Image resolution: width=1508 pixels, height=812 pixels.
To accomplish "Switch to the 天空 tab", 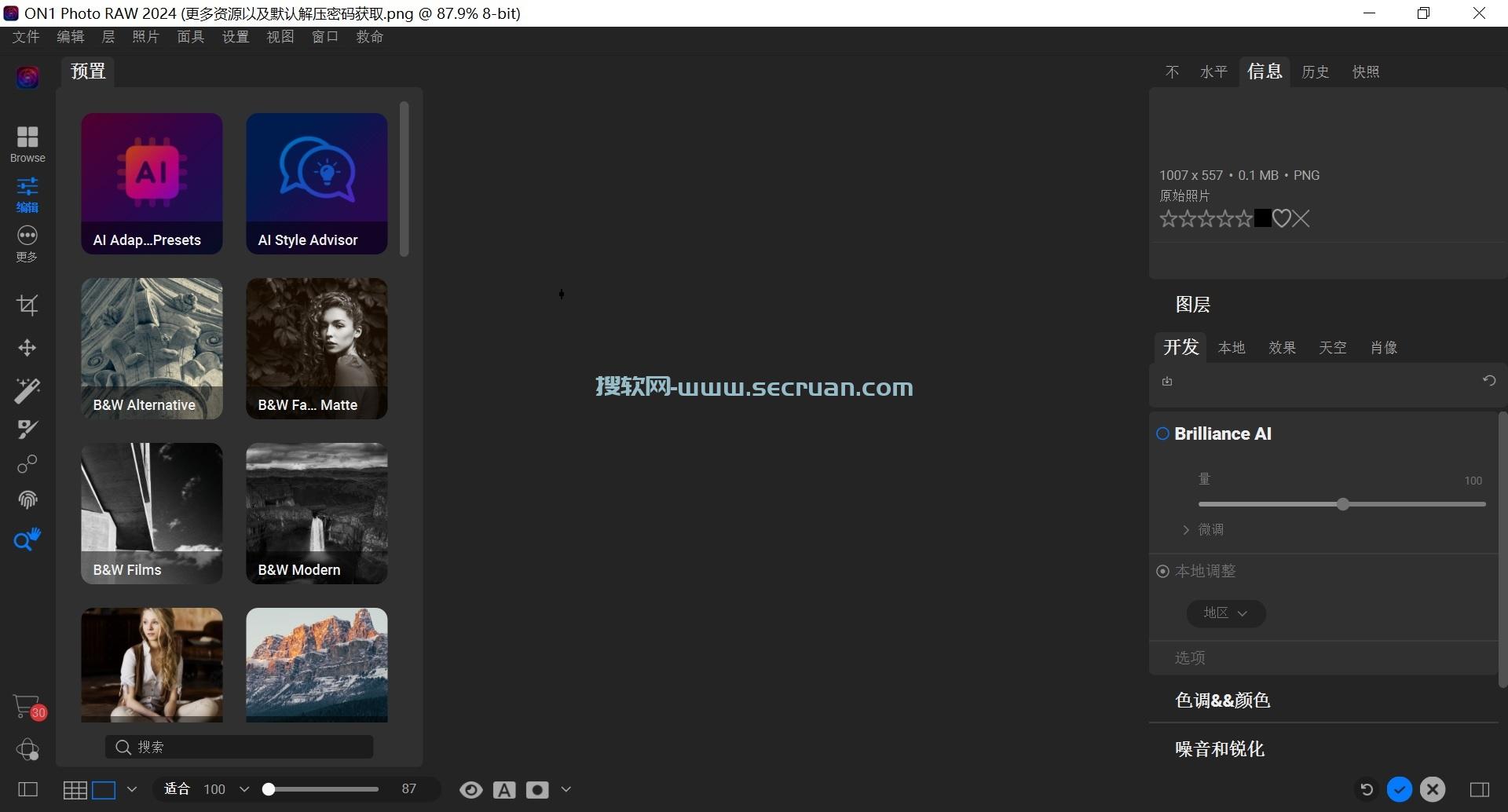I will coord(1333,347).
